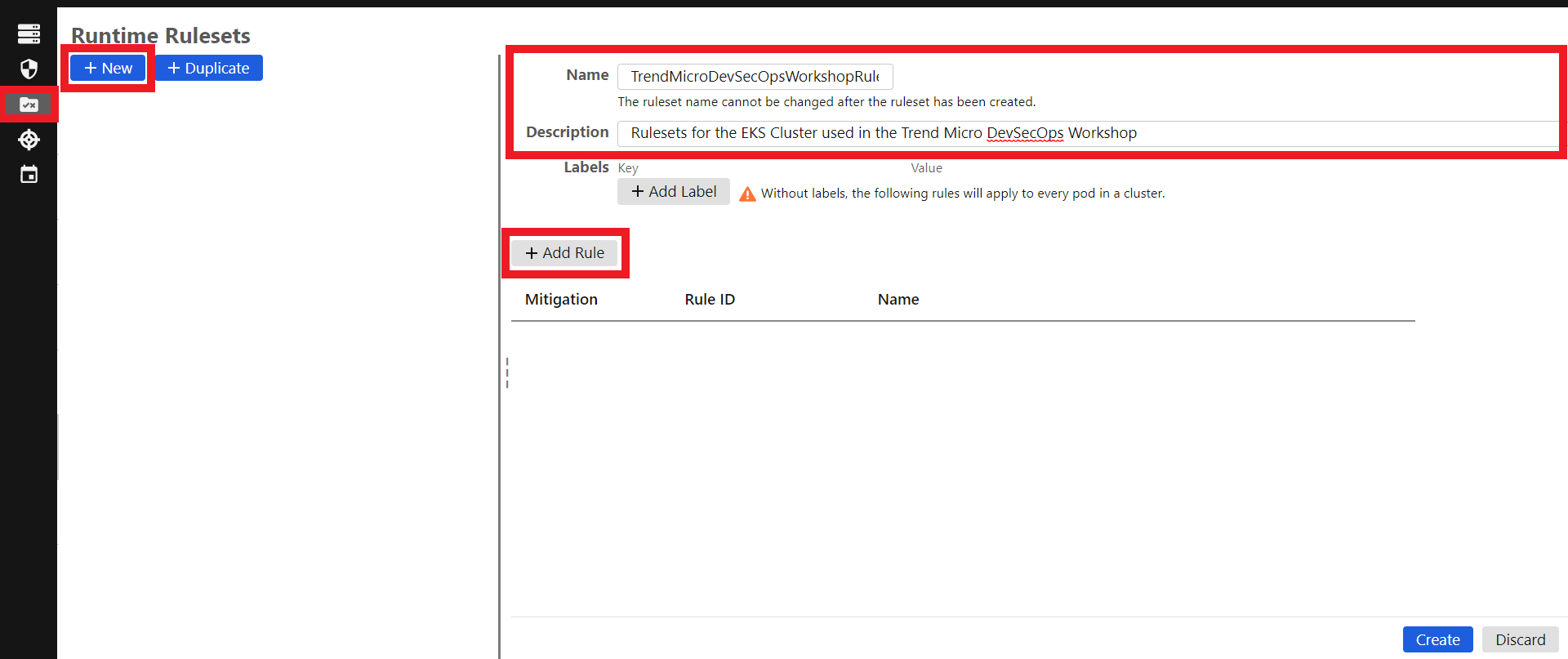Click the Rule ID column header
The height and width of the screenshot is (659, 1568).
pyautogui.click(x=710, y=300)
